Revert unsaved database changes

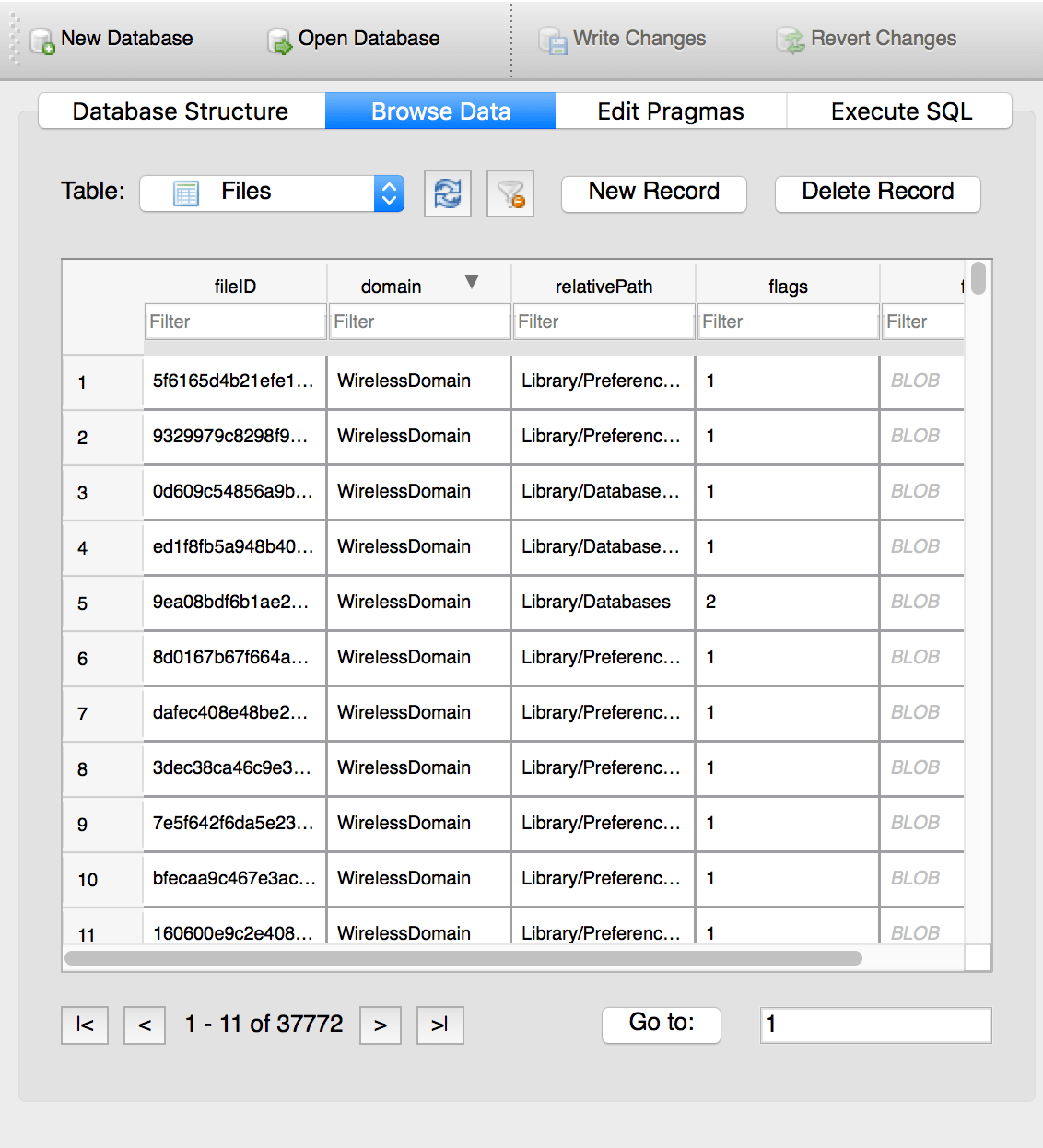coord(866,39)
